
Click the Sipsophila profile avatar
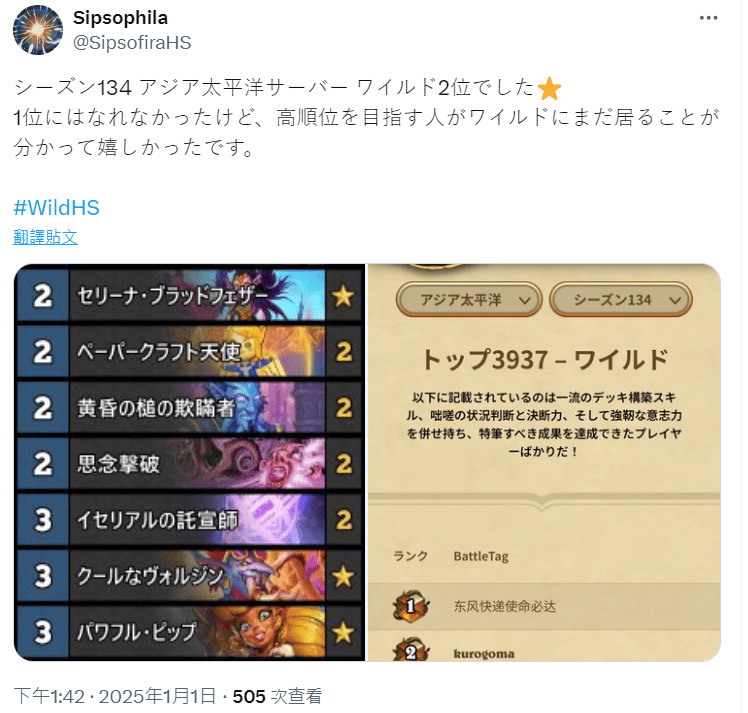click(x=38, y=30)
